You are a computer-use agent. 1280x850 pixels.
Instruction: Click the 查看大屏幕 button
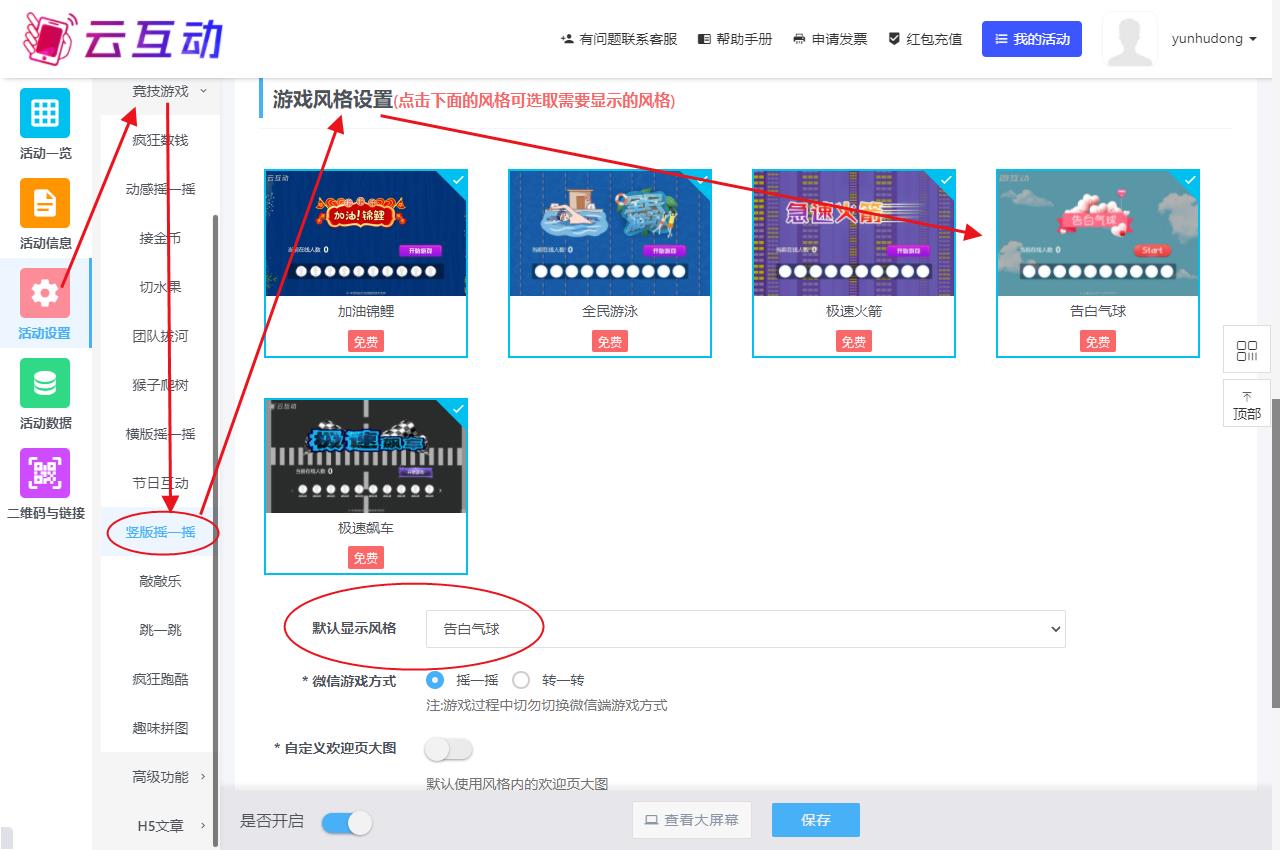point(691,820)
